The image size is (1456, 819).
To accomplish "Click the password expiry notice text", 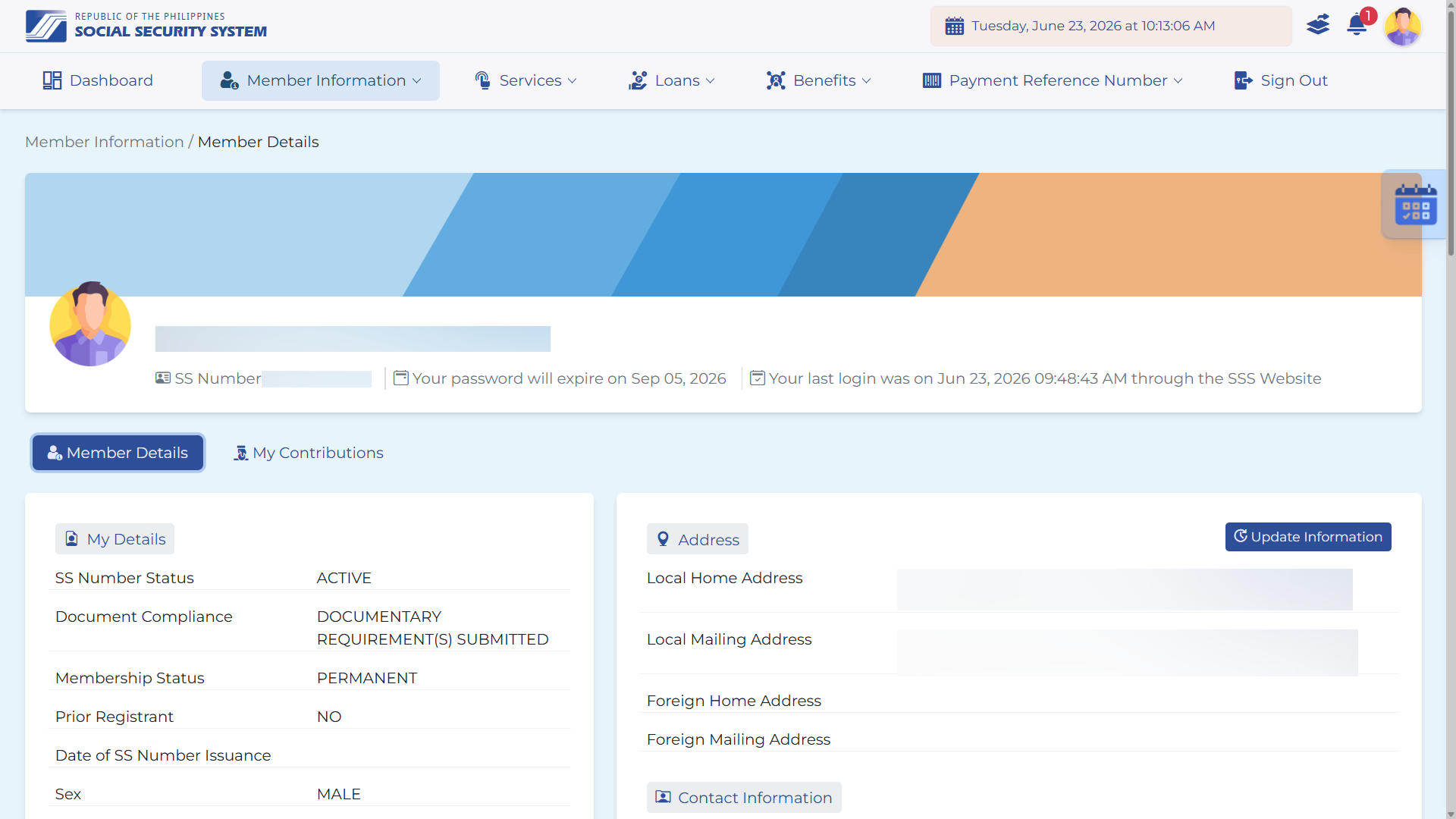I will pyautogui.click(x=569, y=378).
